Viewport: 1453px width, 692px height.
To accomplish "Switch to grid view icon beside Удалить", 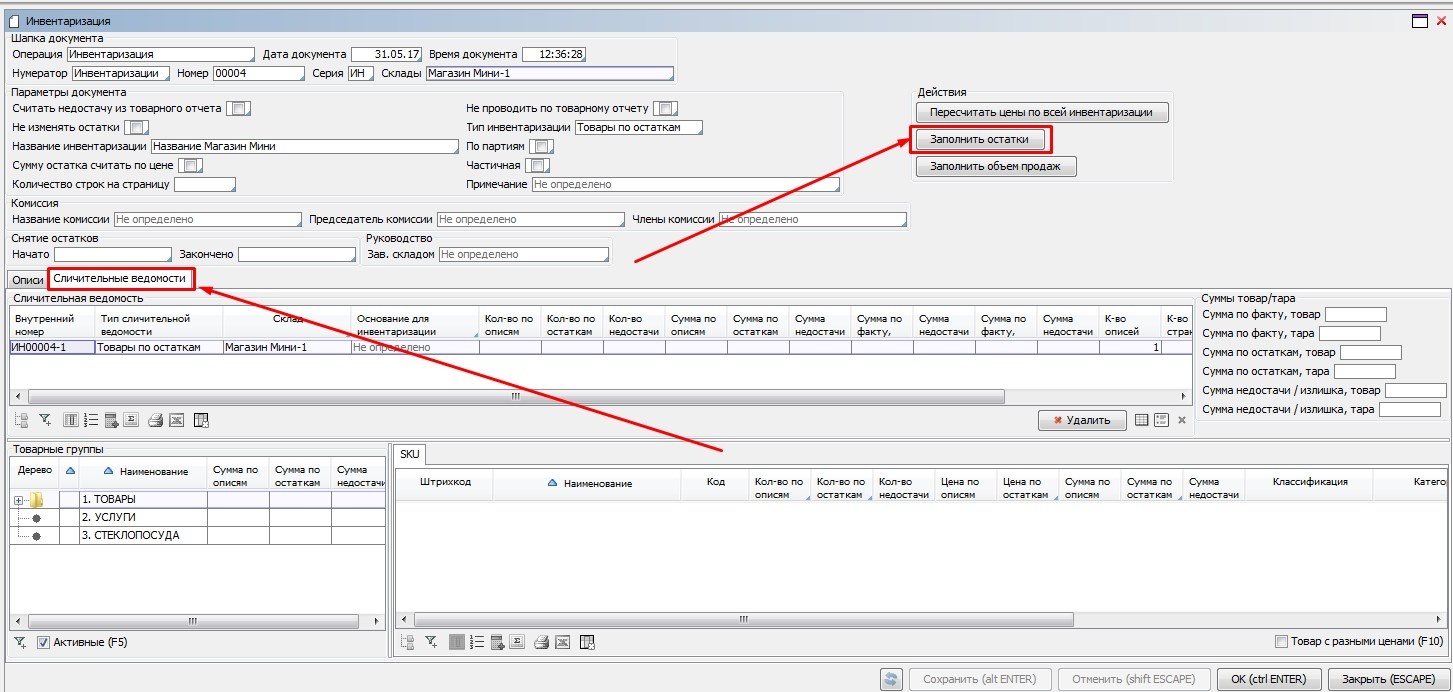I will click(1142, 420).
